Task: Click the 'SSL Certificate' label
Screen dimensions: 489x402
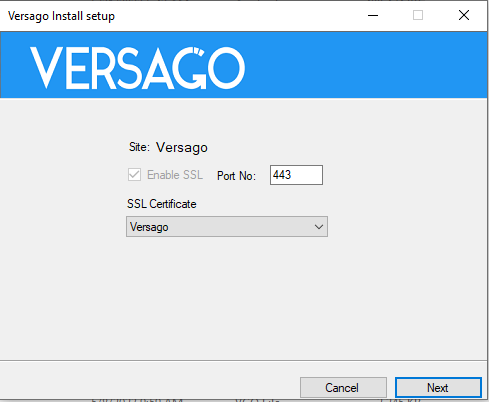Action: [x=162, y=204]
